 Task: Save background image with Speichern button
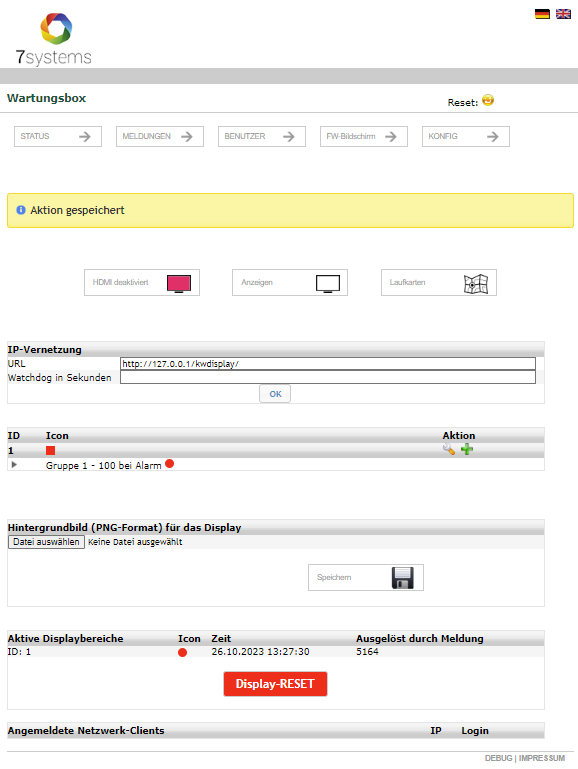[x=366, y=578]
